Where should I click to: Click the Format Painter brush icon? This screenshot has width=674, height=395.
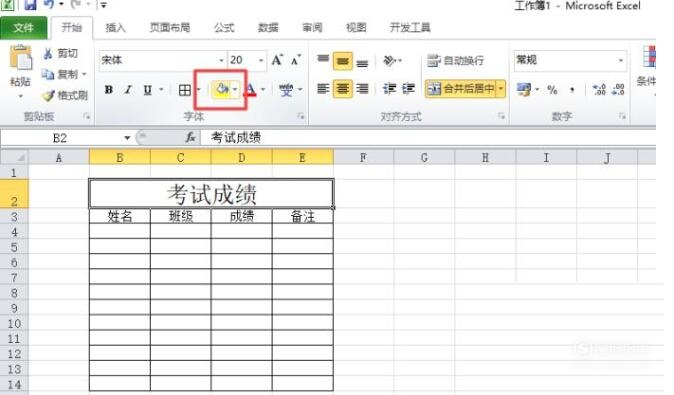49,95
